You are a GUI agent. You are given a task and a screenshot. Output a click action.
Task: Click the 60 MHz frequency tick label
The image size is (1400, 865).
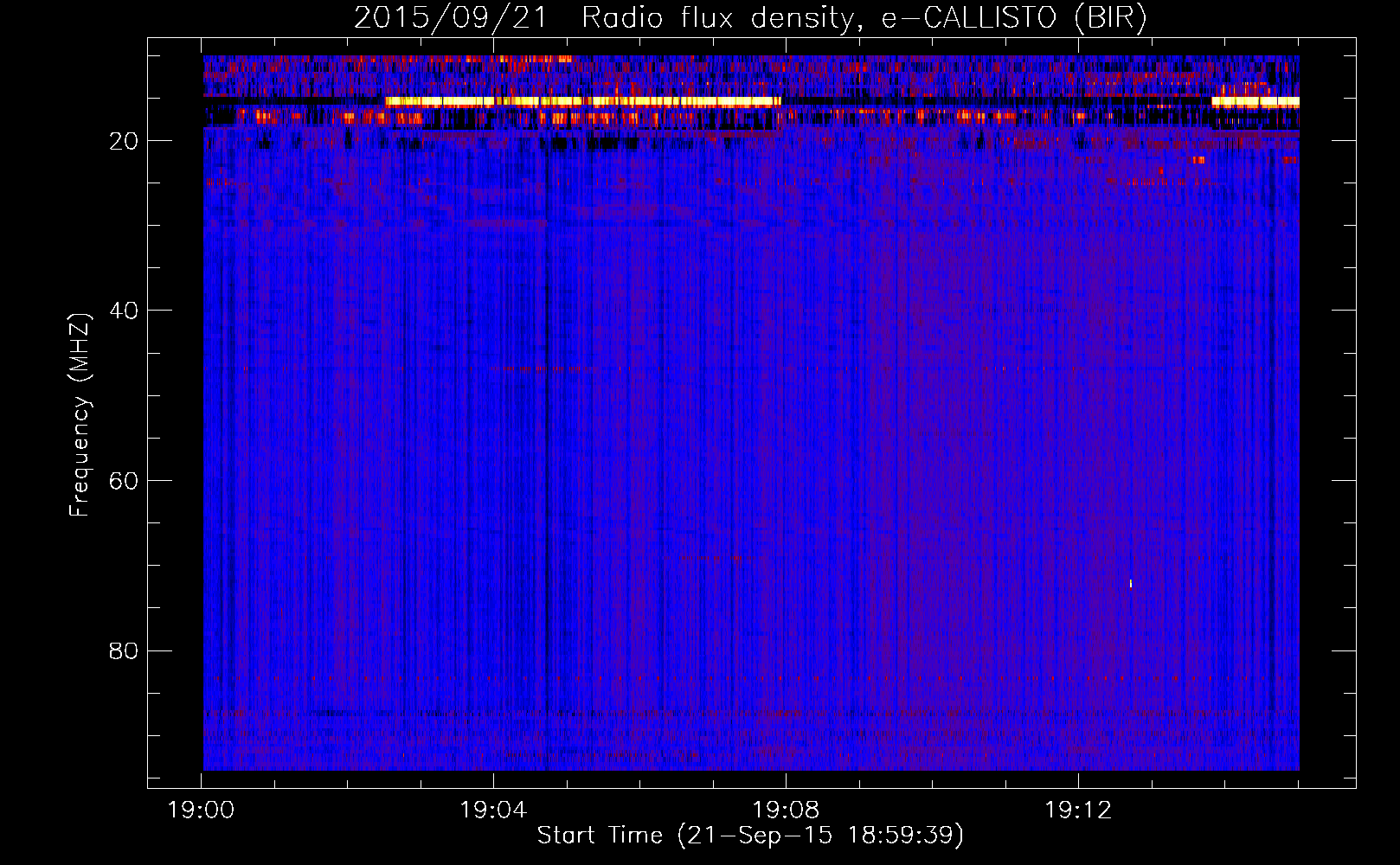click(x=124, y=481)
